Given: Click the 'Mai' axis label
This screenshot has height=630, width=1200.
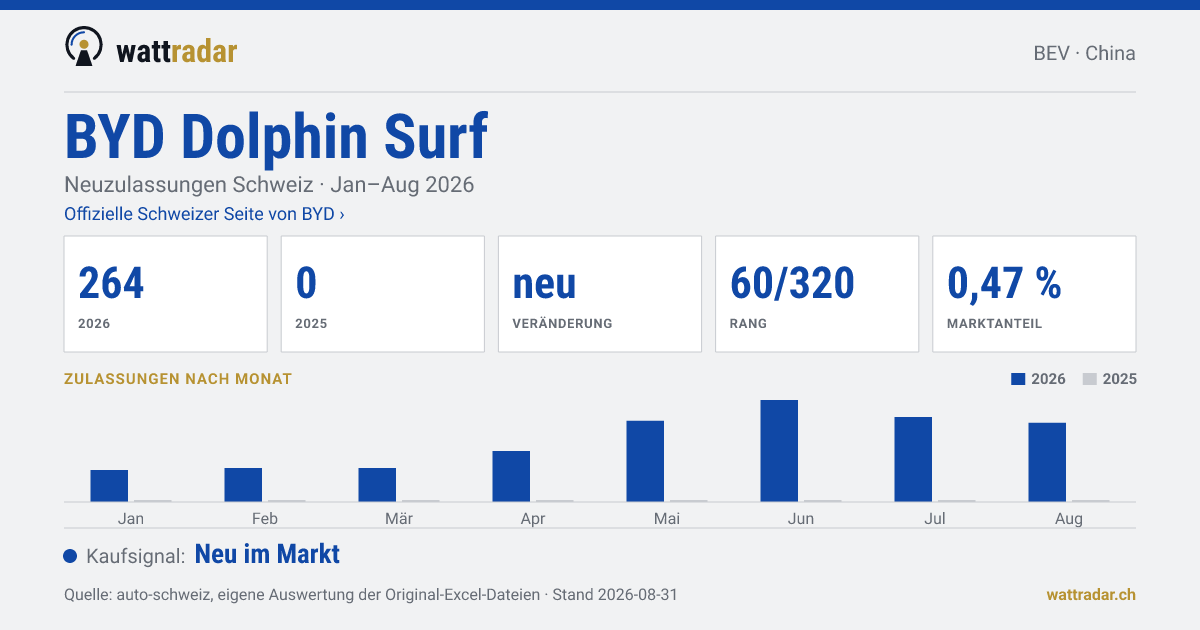Looking at the screenshot, I should tap(667, 518).
